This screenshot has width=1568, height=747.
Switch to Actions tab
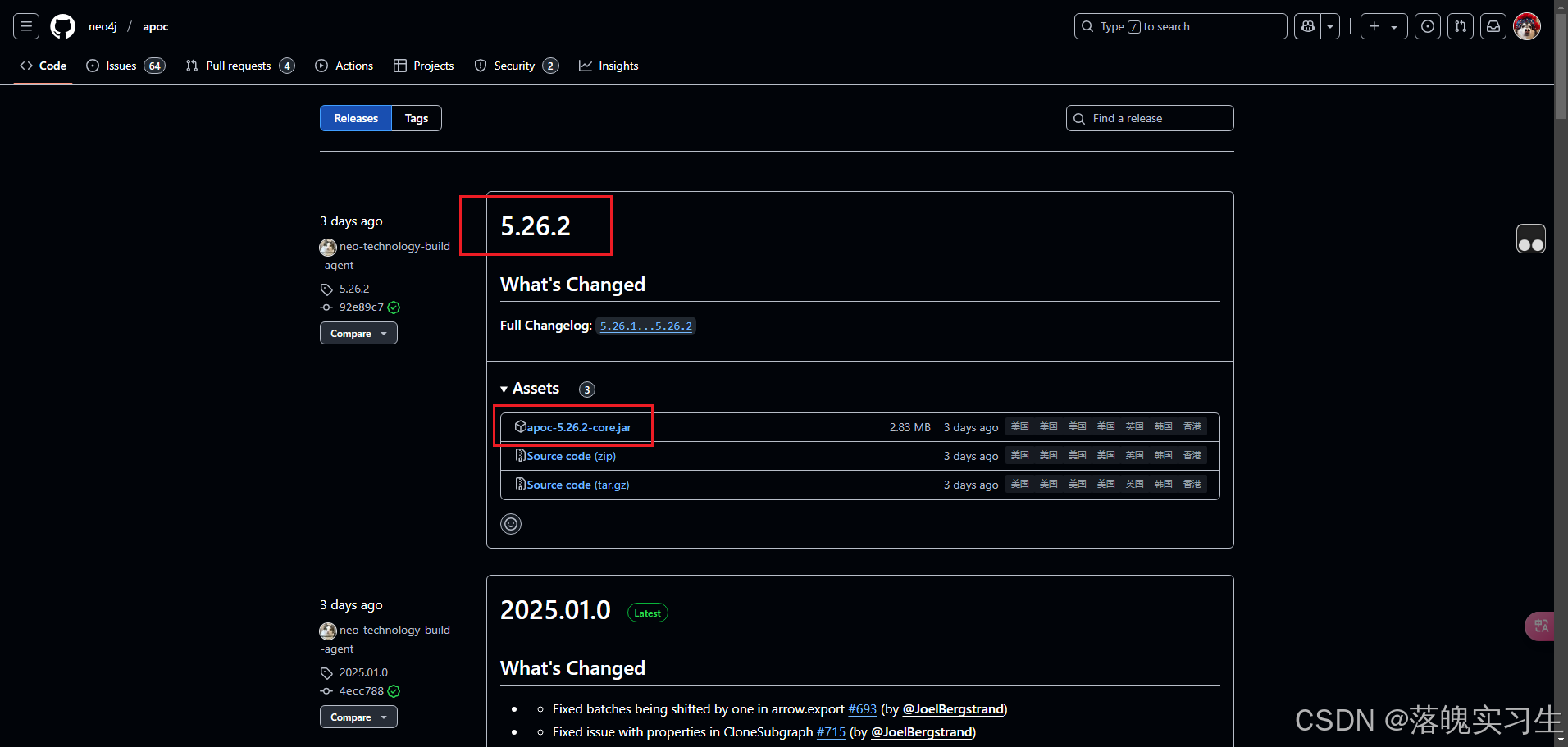coord(344,66)
